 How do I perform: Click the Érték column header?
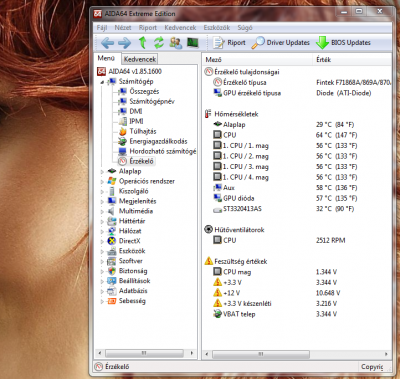click(x=353, y=60)
